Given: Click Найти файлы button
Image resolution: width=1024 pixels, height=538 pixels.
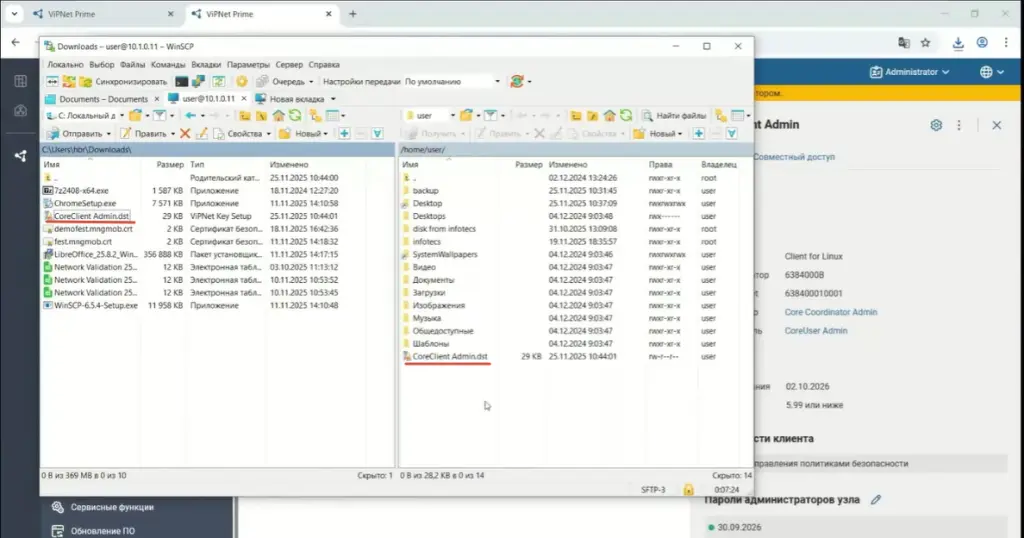Looking at the screenshot, I should click(674, 116).
